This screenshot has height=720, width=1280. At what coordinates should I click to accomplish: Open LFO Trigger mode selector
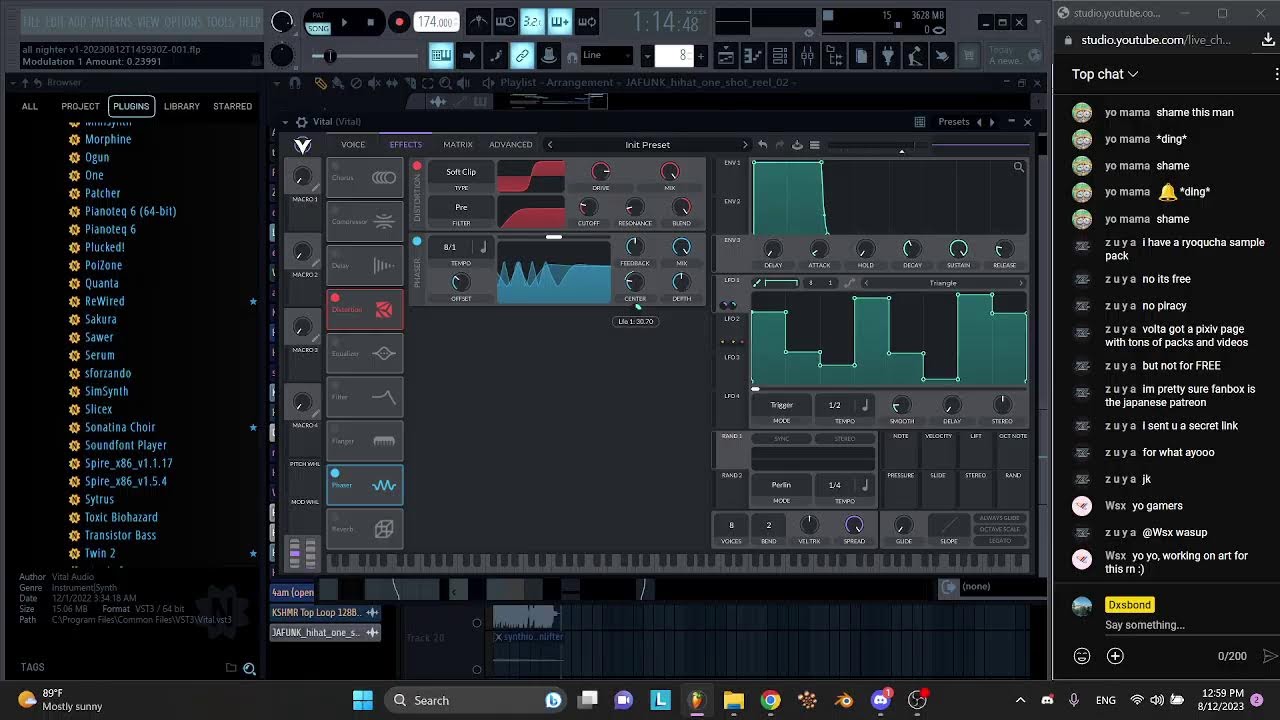click(781, 405)
